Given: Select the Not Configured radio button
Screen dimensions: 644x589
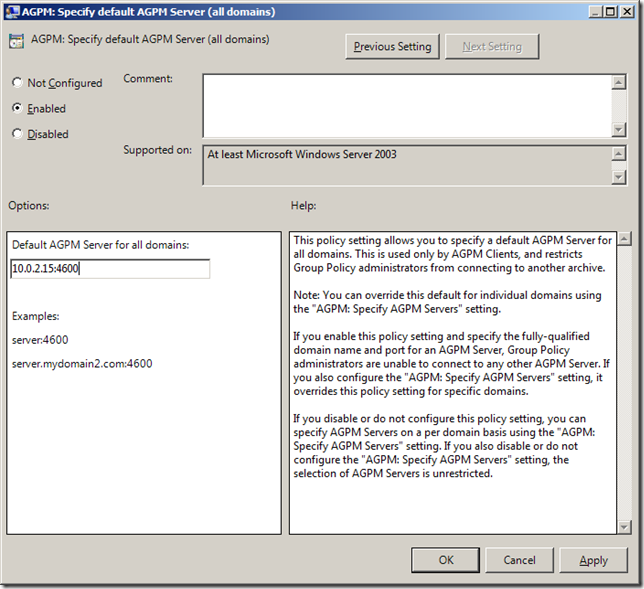Looking at the screenshot, I should pos(18,83).
